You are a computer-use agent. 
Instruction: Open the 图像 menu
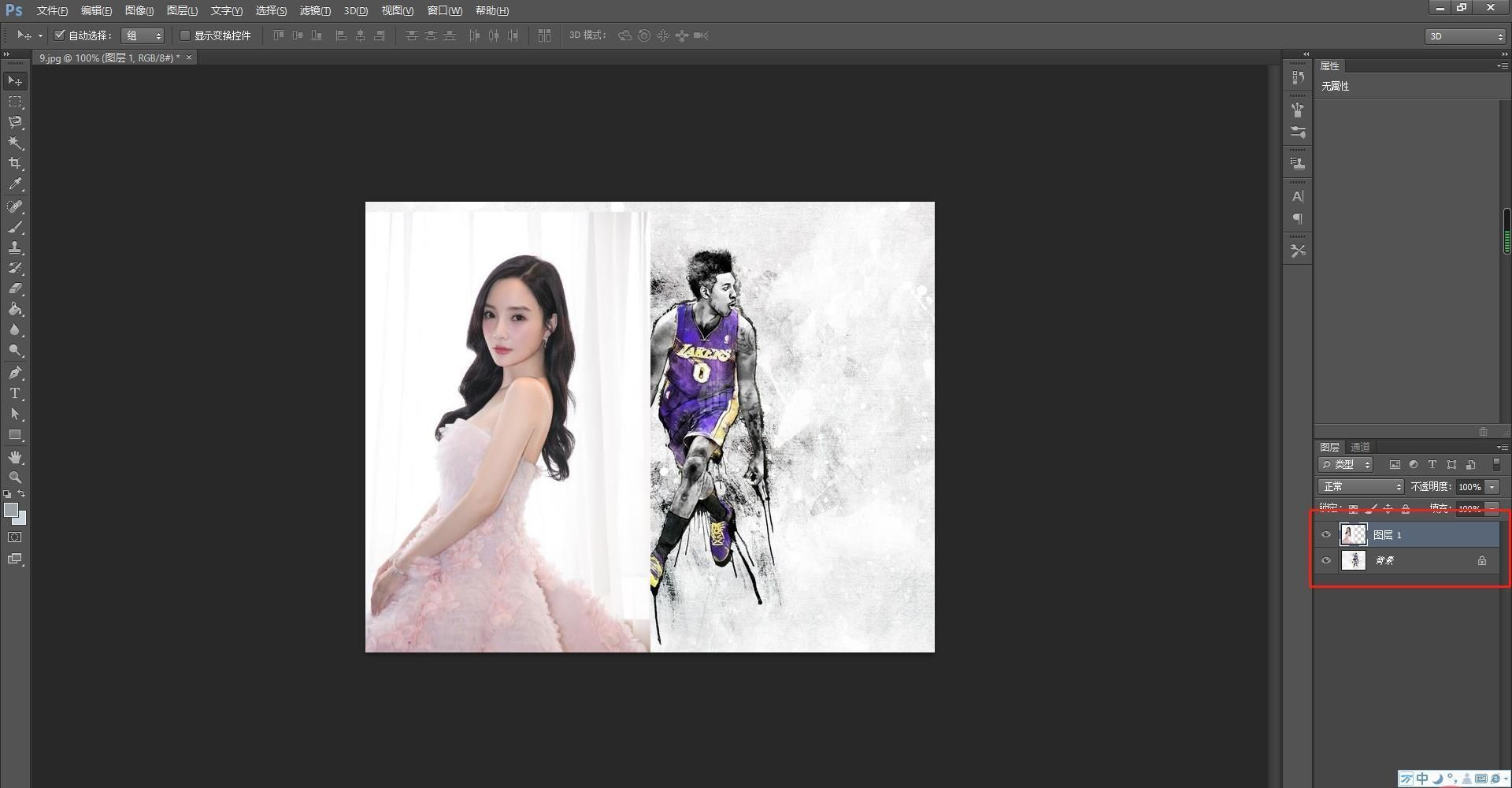139,10
